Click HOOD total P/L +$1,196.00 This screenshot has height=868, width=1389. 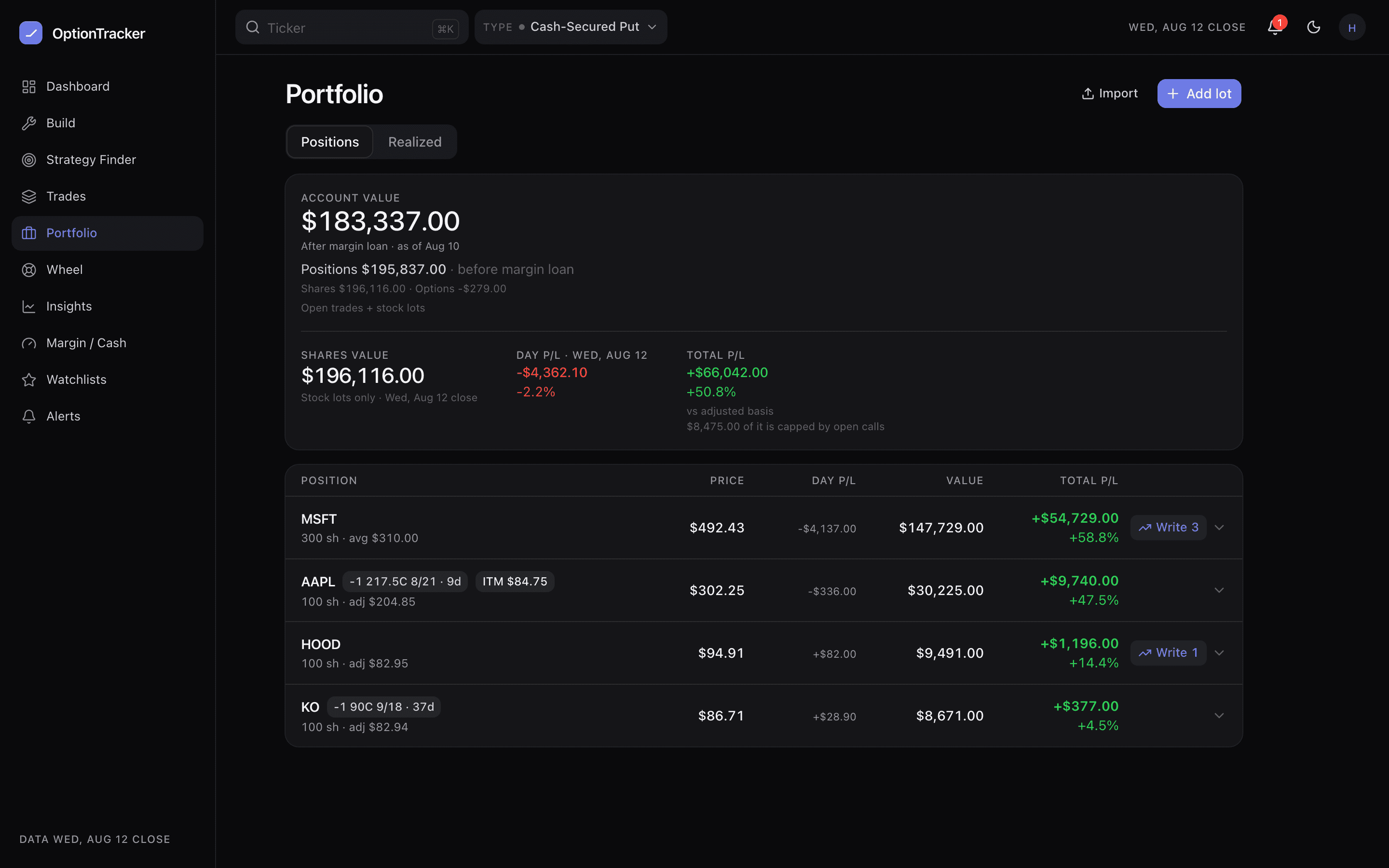1079,644
